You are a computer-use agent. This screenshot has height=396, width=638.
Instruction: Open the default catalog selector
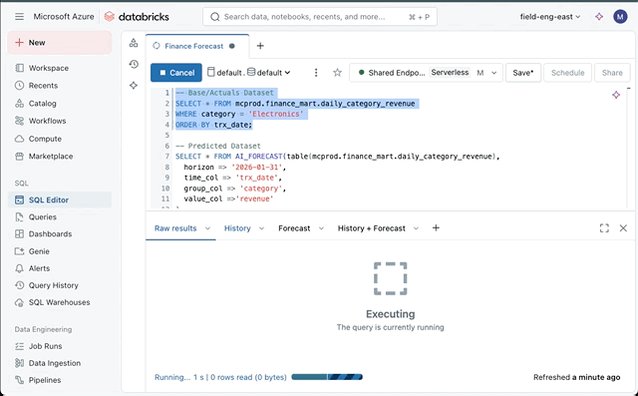(225, 72)
